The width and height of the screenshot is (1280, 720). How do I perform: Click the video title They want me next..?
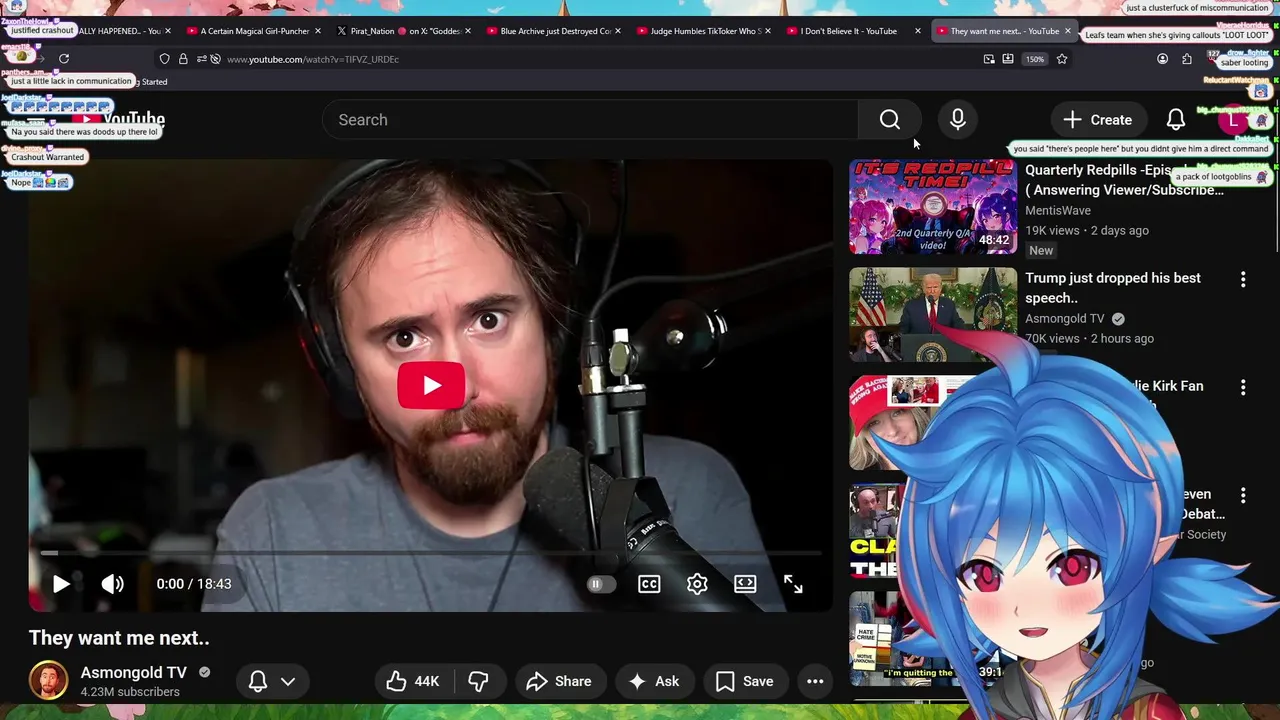(119, 638)
